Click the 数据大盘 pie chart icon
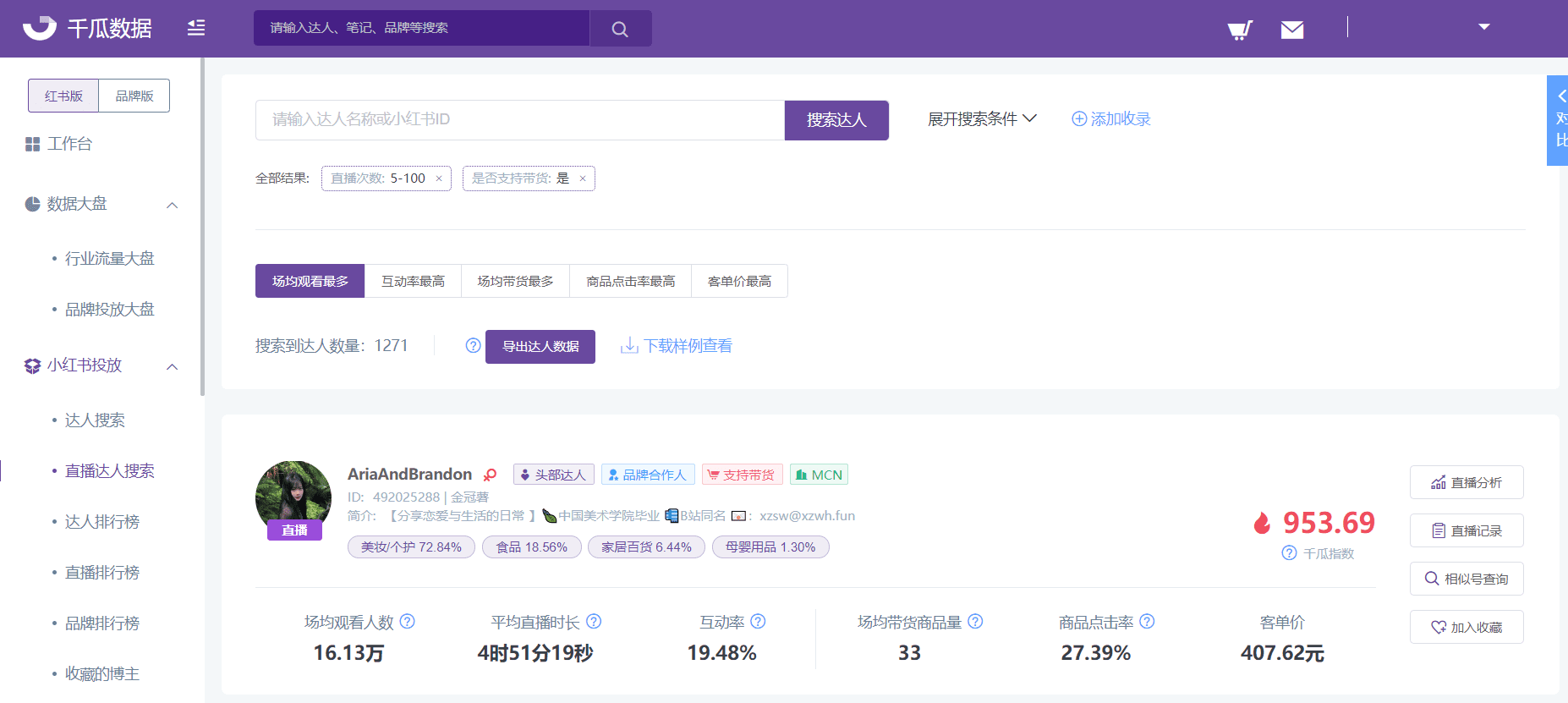The width and height of the screenshot is (1568, 703). 32,204
